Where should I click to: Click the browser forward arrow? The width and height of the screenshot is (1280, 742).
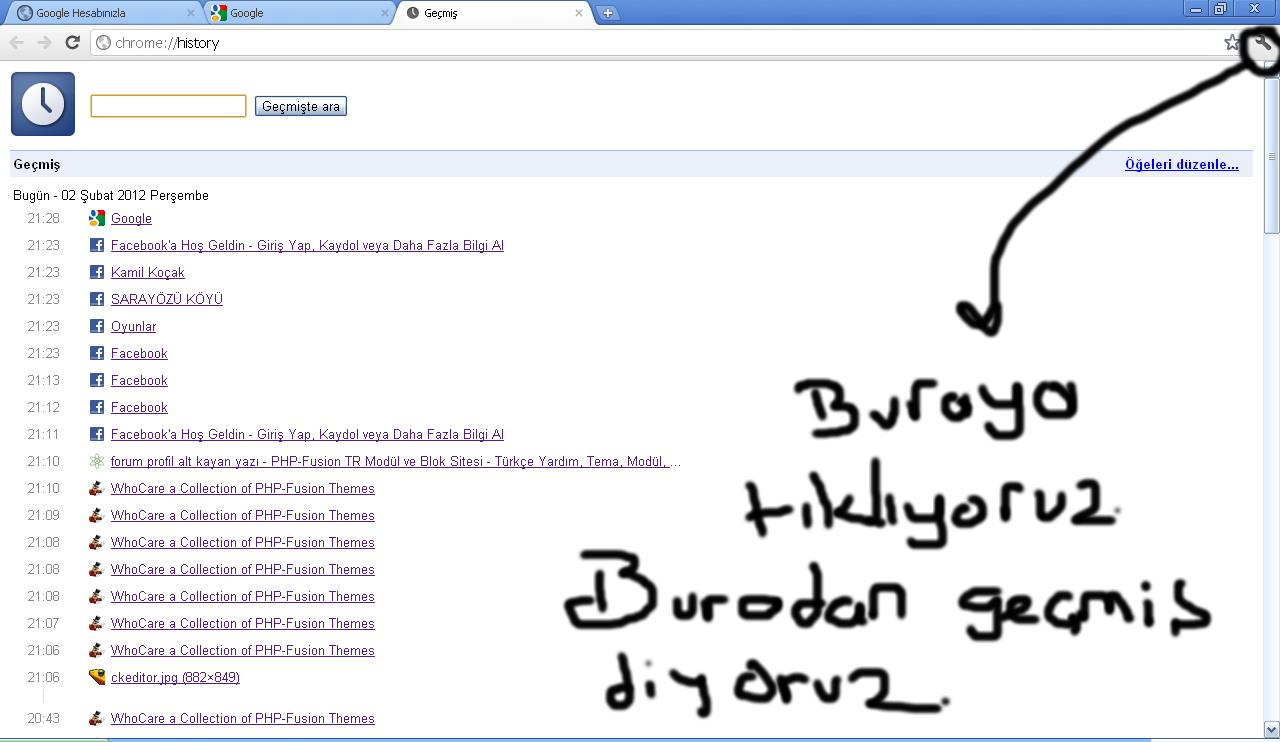pos(44,43)
